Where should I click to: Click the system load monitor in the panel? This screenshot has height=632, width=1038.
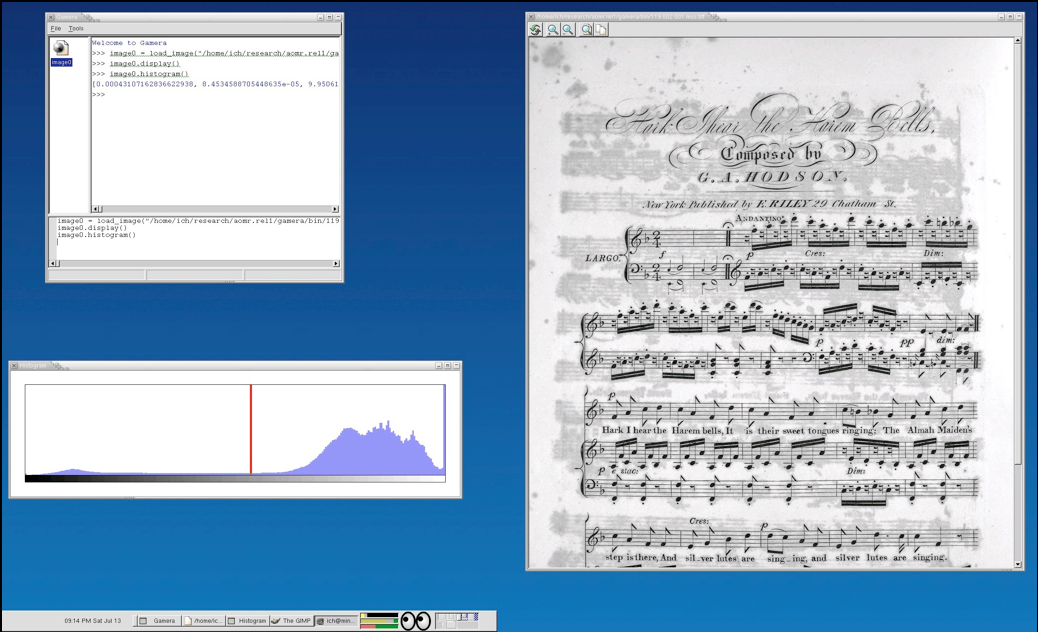[379, 621]
